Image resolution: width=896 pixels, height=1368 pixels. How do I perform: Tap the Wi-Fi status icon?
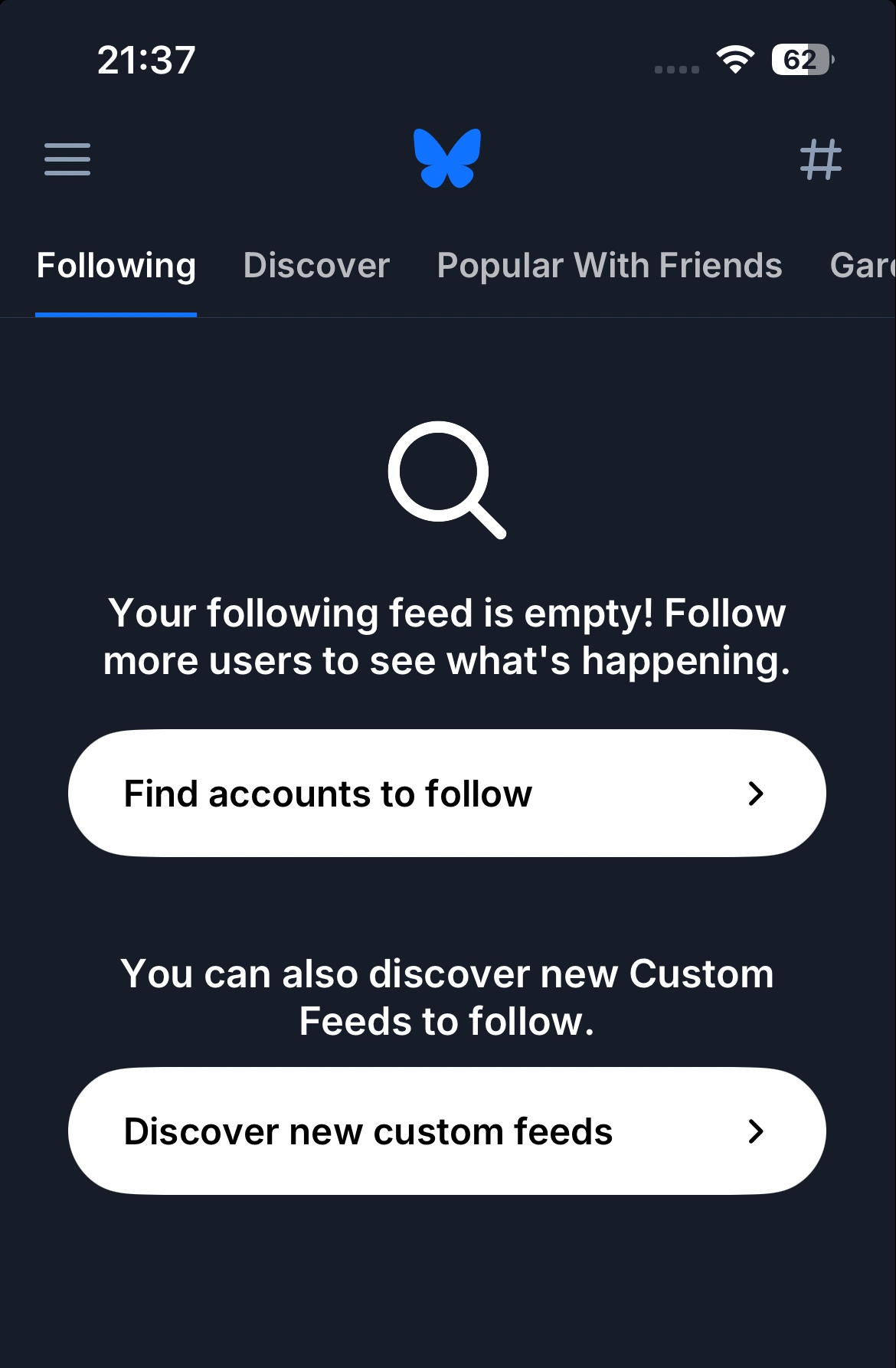[x=735, y=60]
